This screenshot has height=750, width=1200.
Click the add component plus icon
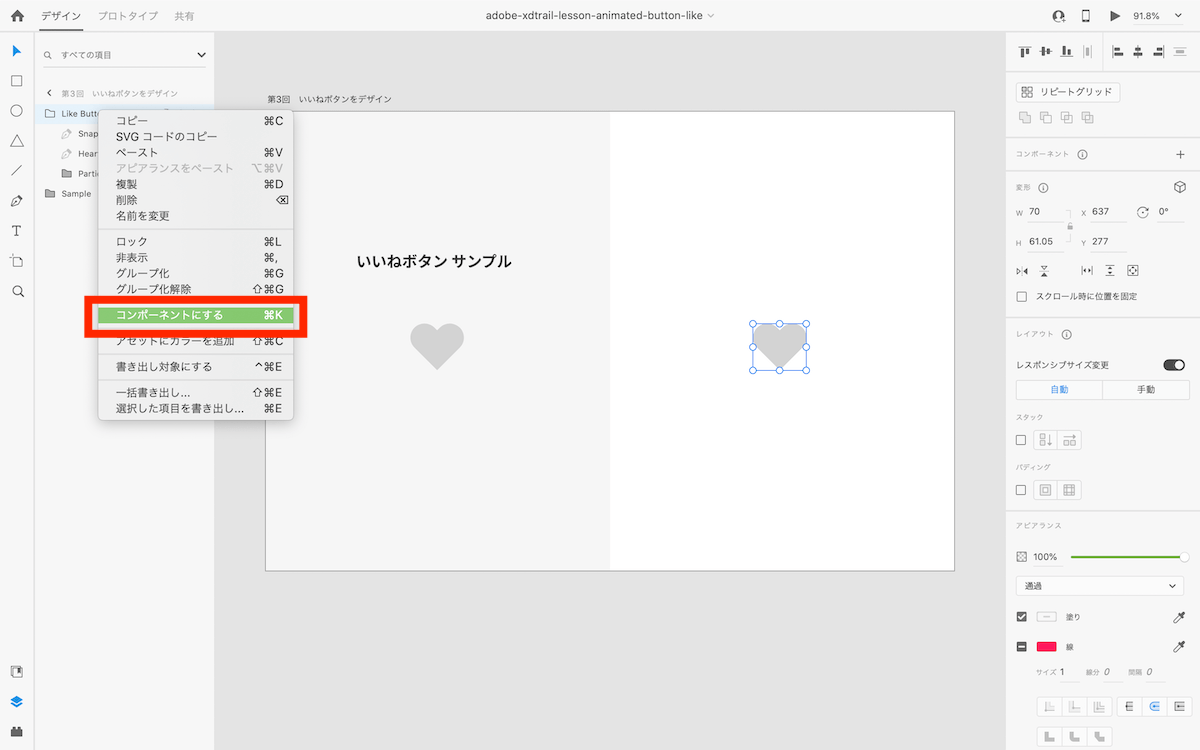pyautogui.click(x=1180, y=155)
